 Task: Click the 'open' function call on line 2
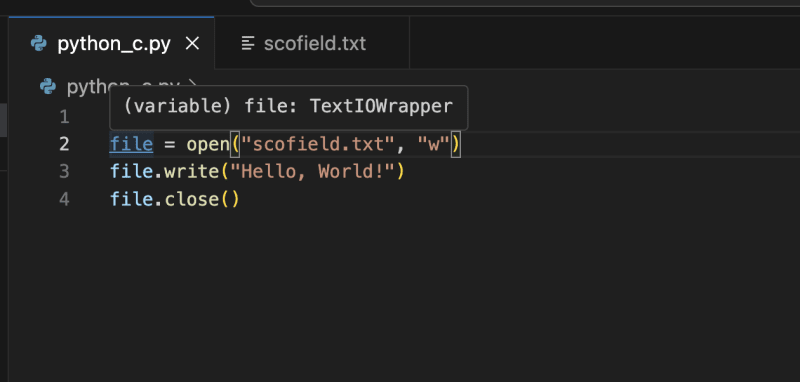coord(208,144)
